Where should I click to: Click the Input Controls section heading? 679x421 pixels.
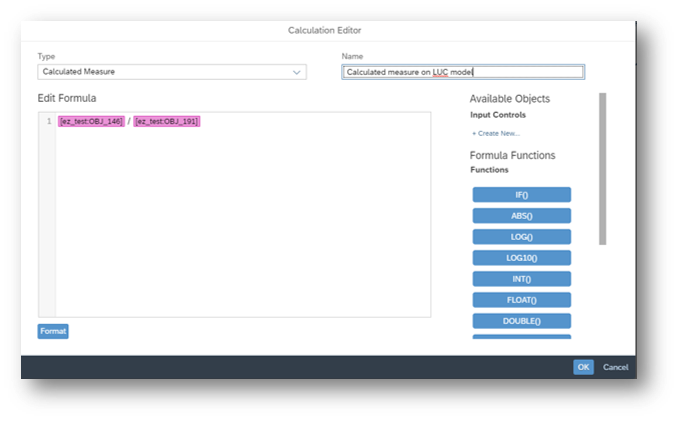pyautogui.click(x=498, y=115)
